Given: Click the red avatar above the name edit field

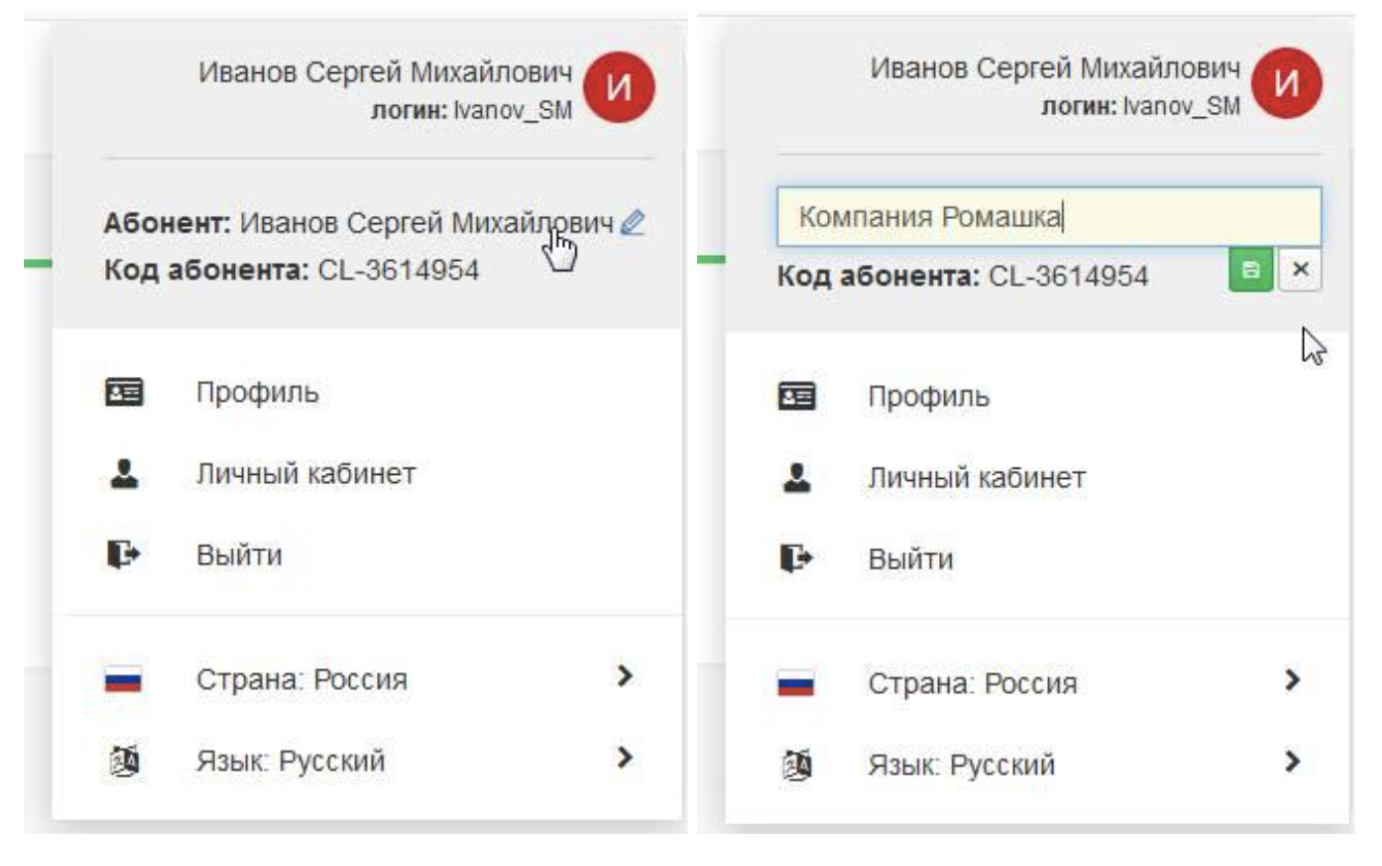Looking at the screenshot, I should (1290, 83).
